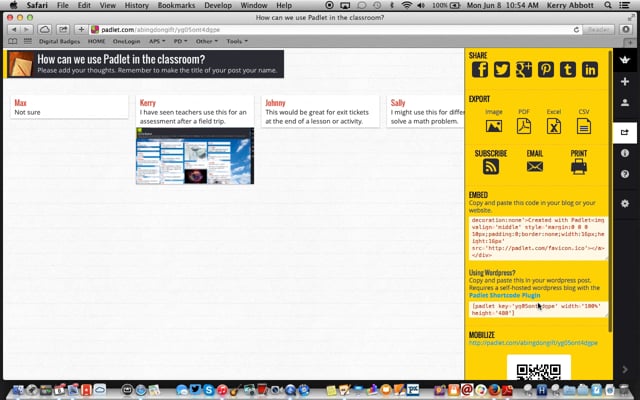Open the Bookmarks menu
This screenshot has height=400, width=640.
point(176,5)
